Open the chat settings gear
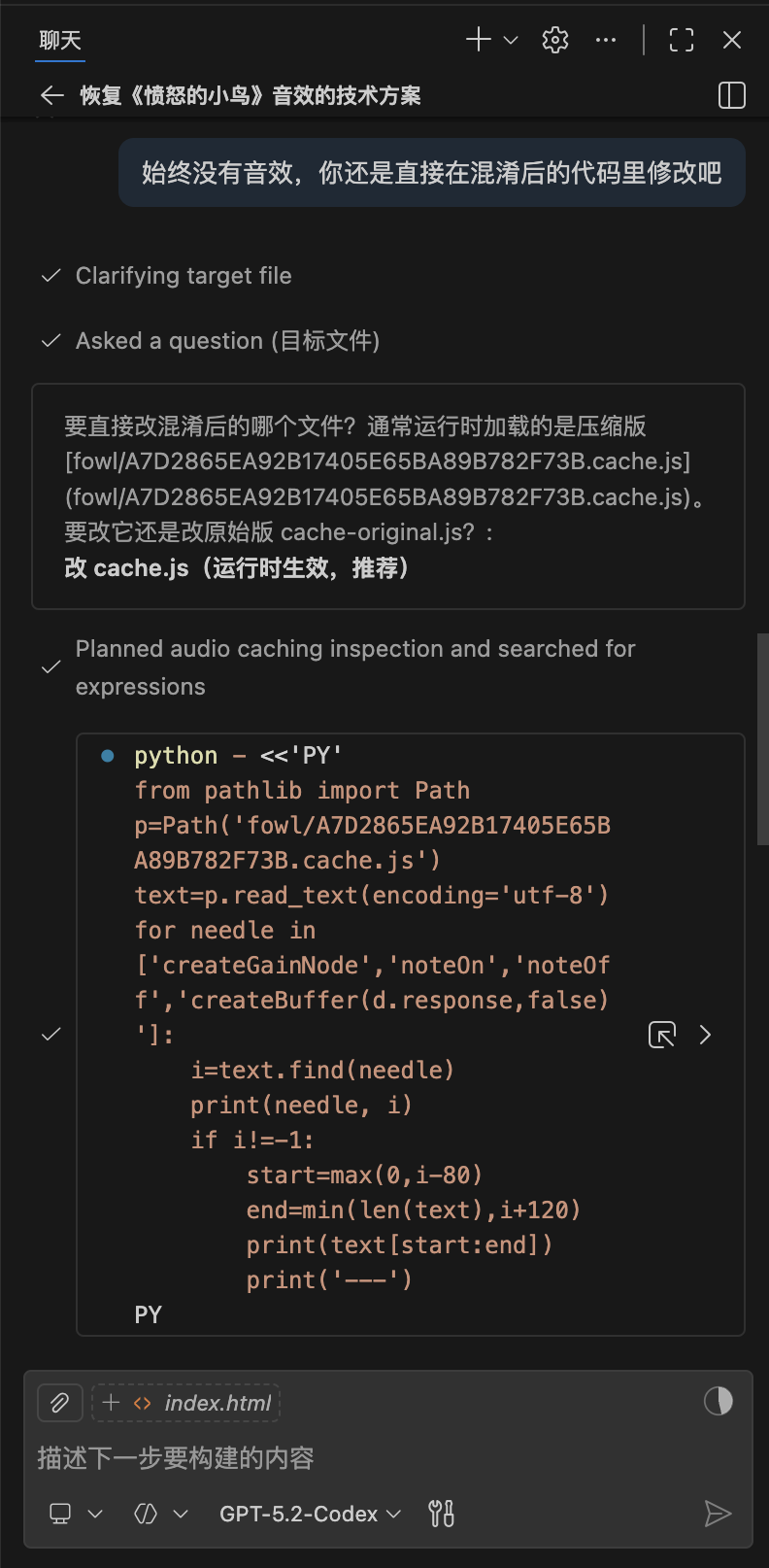Viewport: 769px width, 1568px height. click(x=554, y=40)
